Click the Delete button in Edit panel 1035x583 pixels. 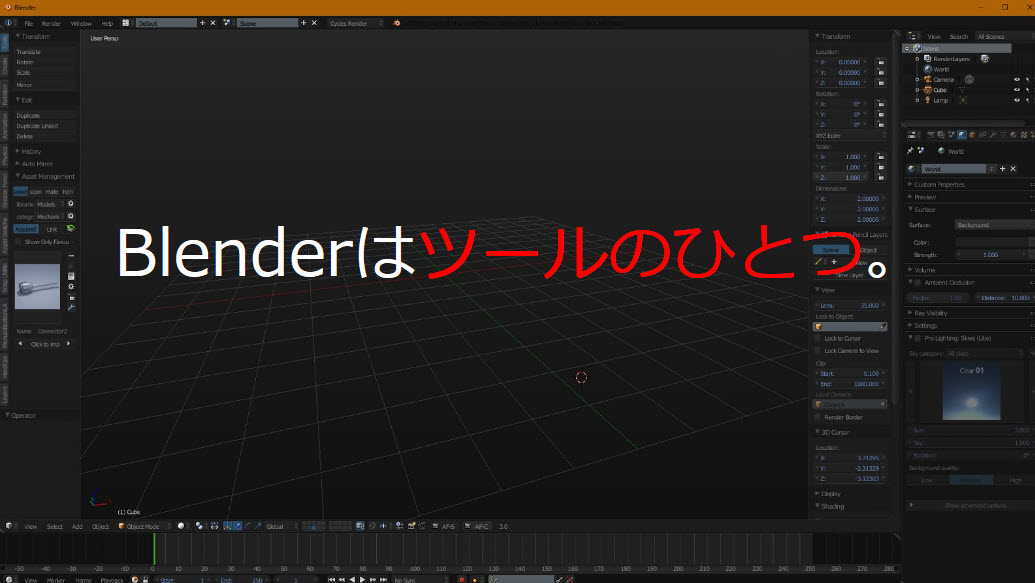(x=44, y=136)
